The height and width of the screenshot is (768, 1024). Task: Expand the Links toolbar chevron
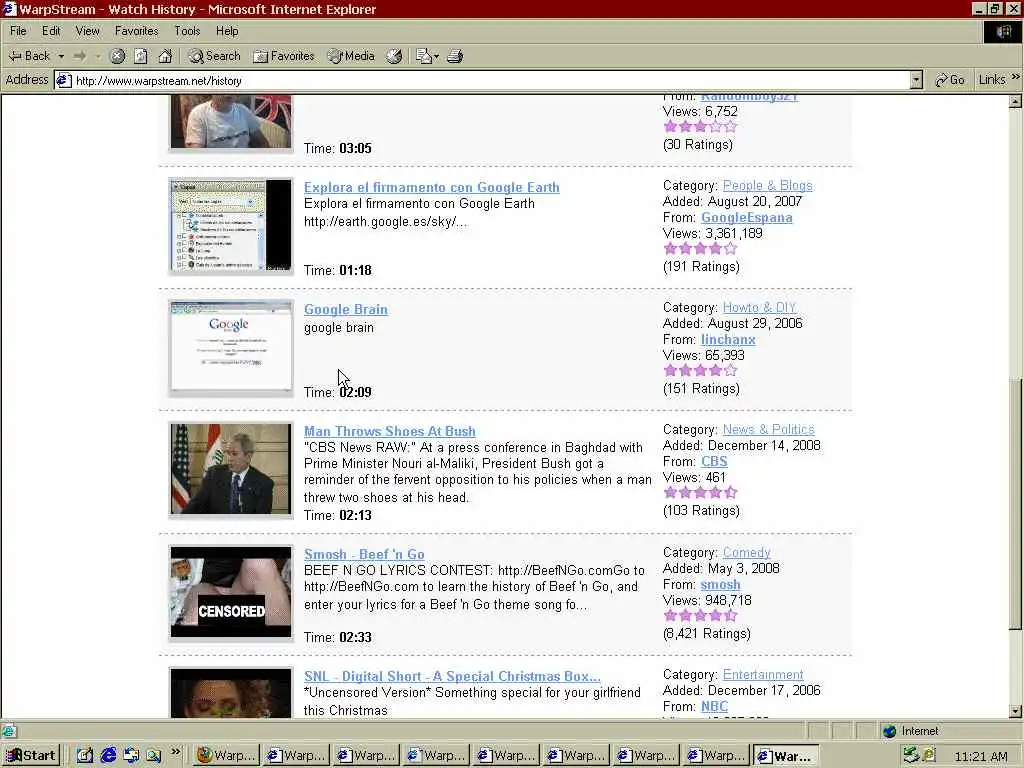click(x=1016, y=77)
